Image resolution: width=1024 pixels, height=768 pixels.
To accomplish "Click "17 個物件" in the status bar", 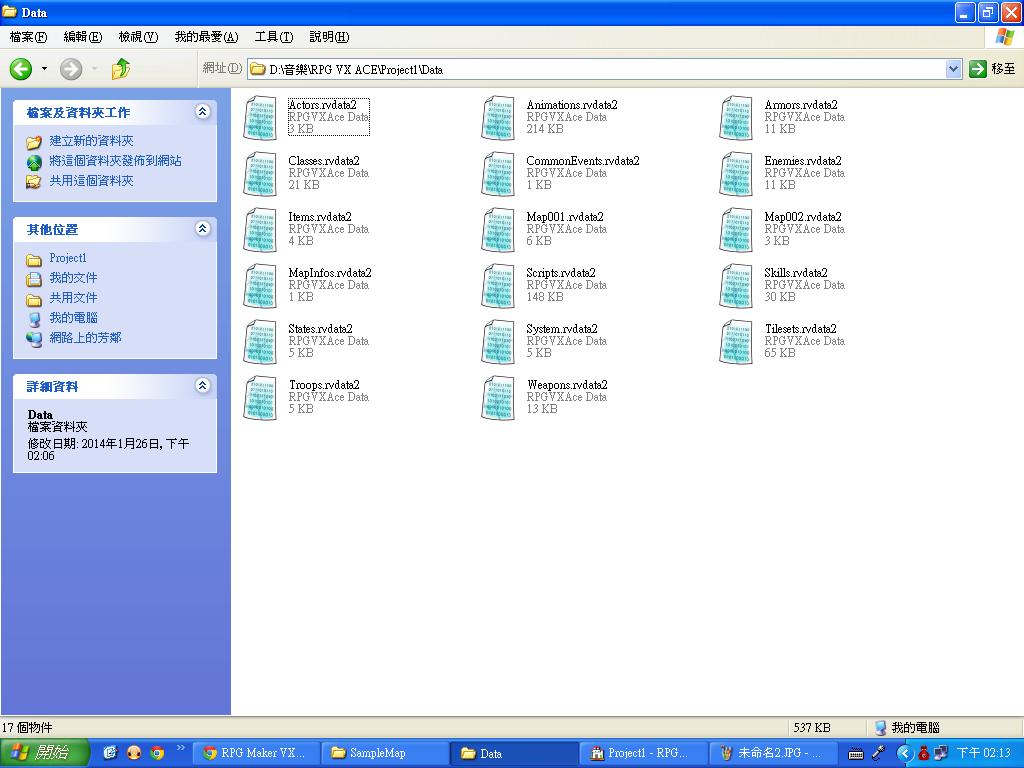I will 27,728.
